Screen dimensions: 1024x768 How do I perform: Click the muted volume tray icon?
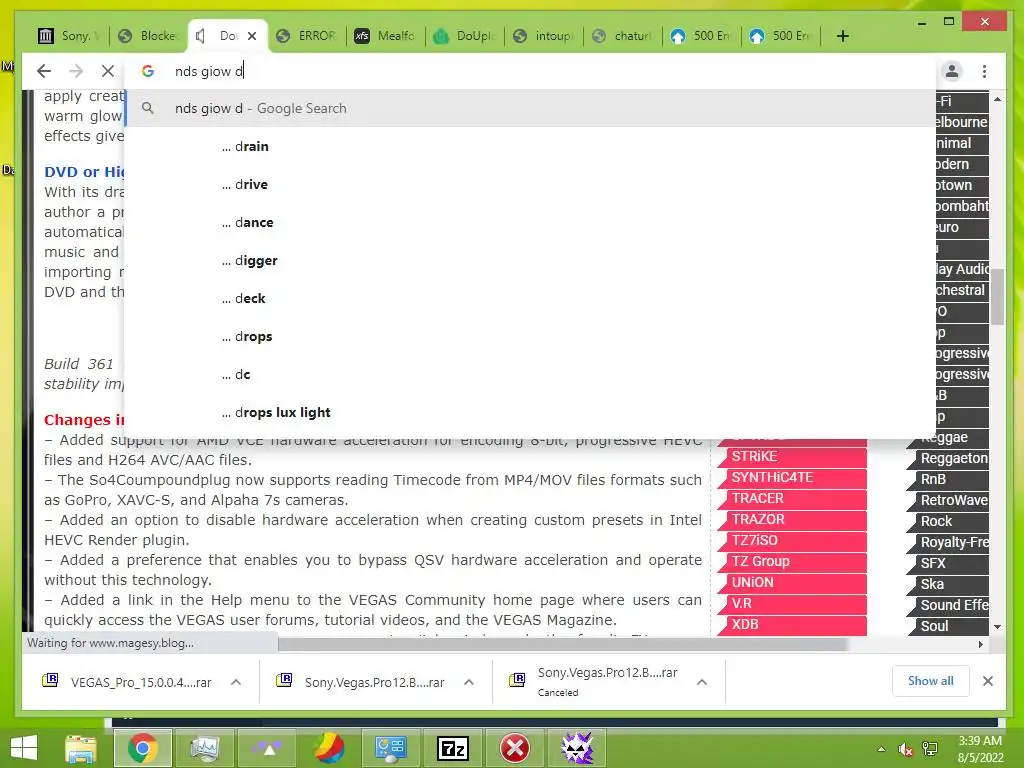pyautogui.click(x=906, y=749)
